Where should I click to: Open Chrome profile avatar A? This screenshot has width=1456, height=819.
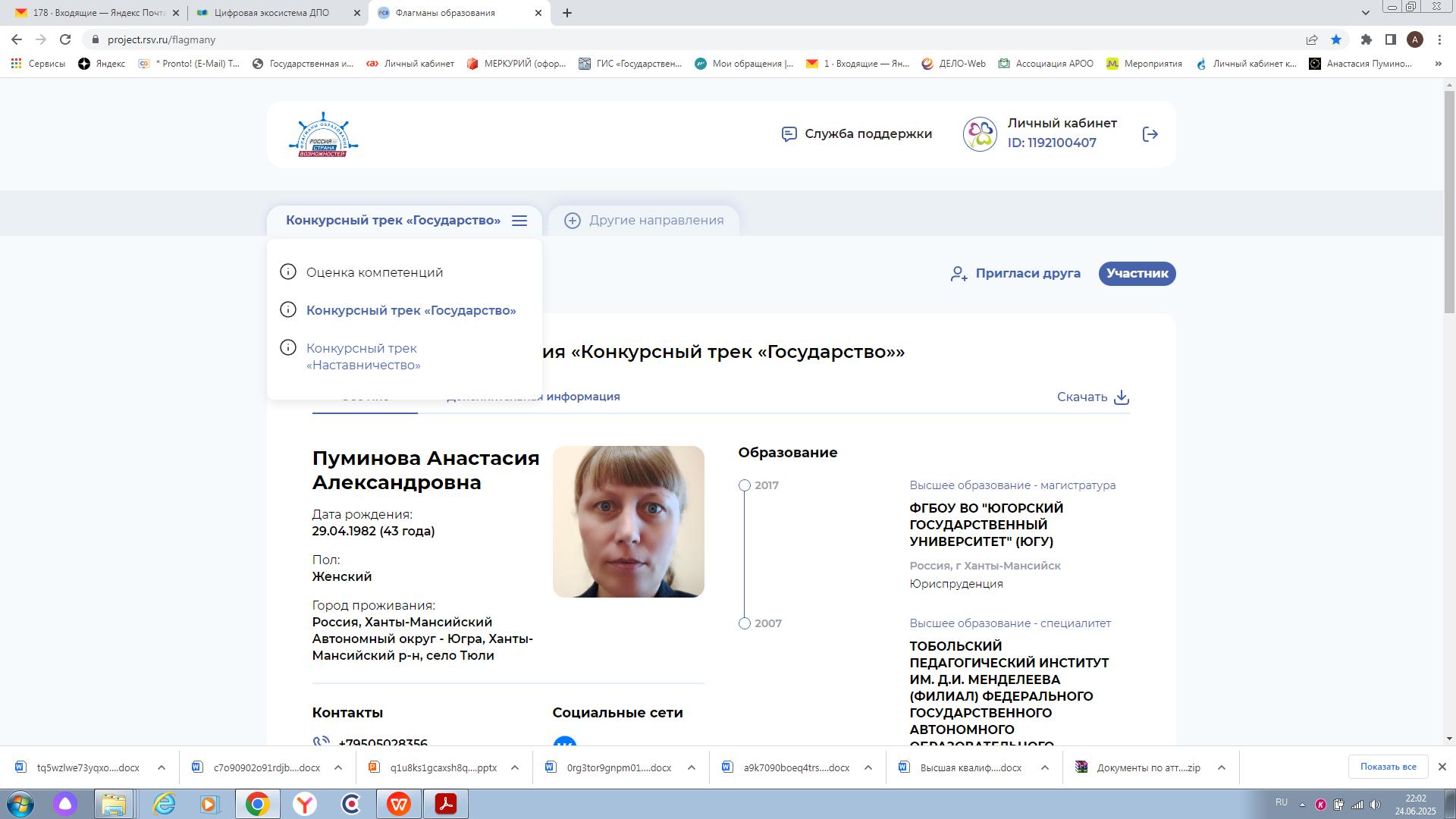click(x=1415, y=39)
